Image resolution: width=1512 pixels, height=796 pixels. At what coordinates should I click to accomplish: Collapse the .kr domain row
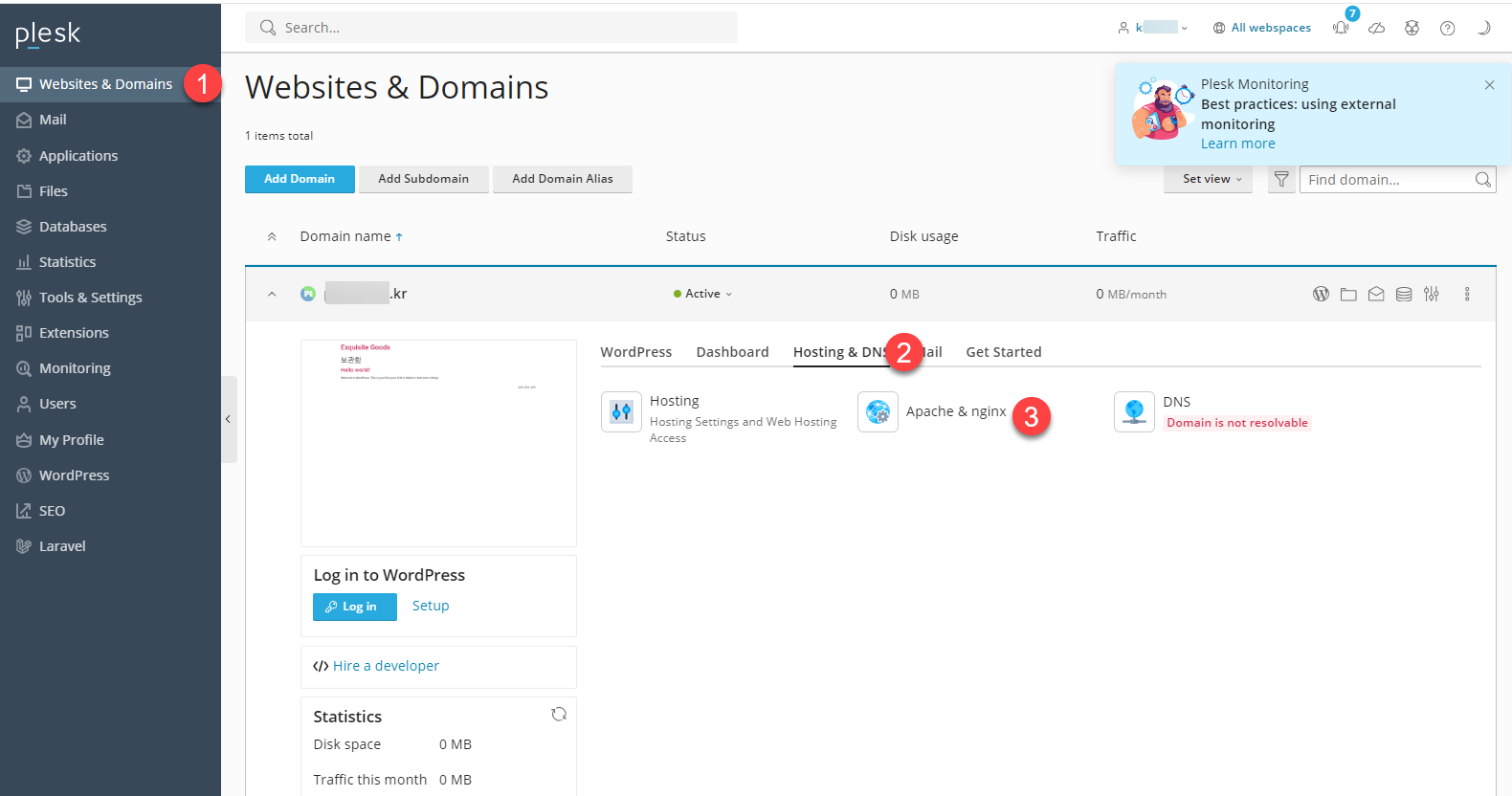(x=272, y=294)
